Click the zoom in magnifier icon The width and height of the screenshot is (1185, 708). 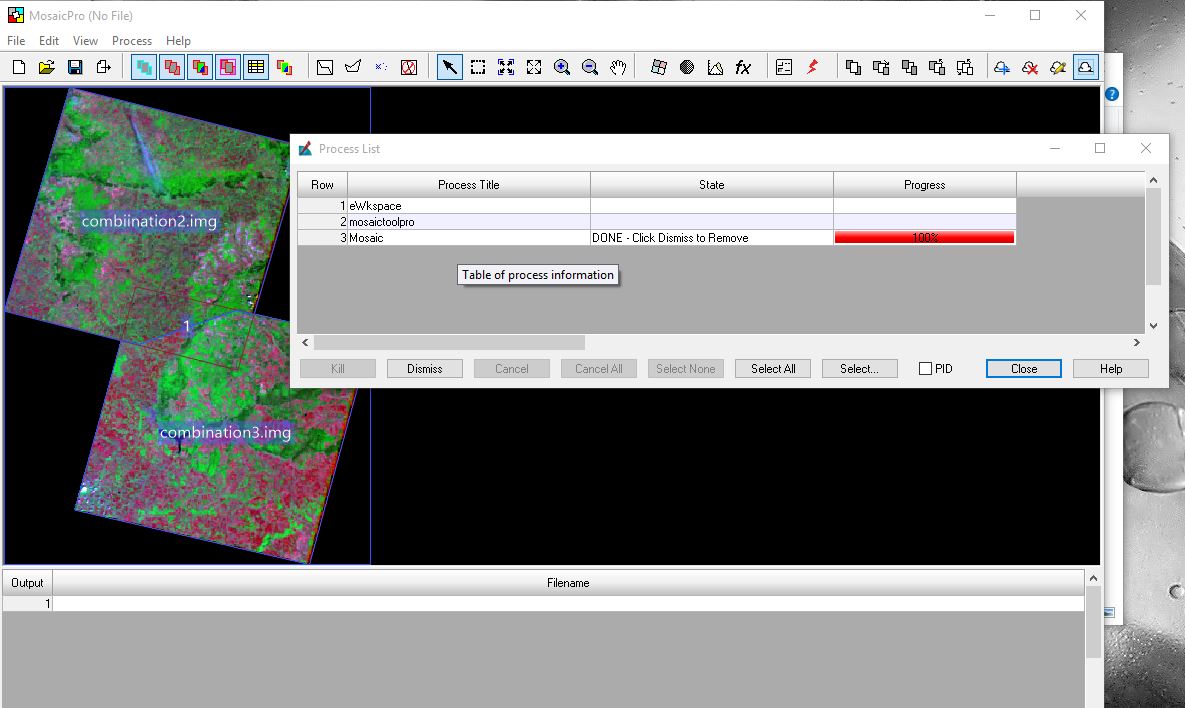[x=562, y=67]
